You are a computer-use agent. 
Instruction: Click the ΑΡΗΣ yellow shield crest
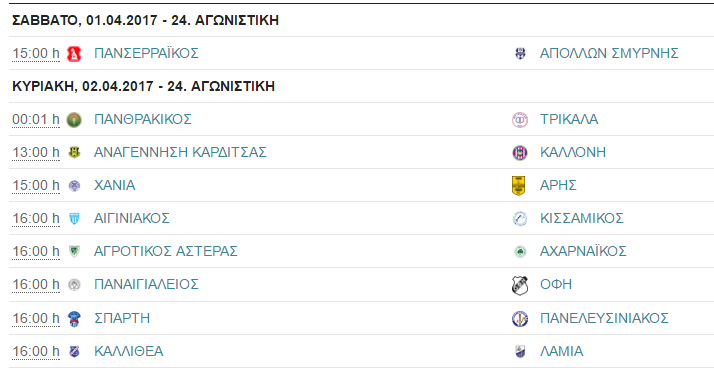click(519, 186)
